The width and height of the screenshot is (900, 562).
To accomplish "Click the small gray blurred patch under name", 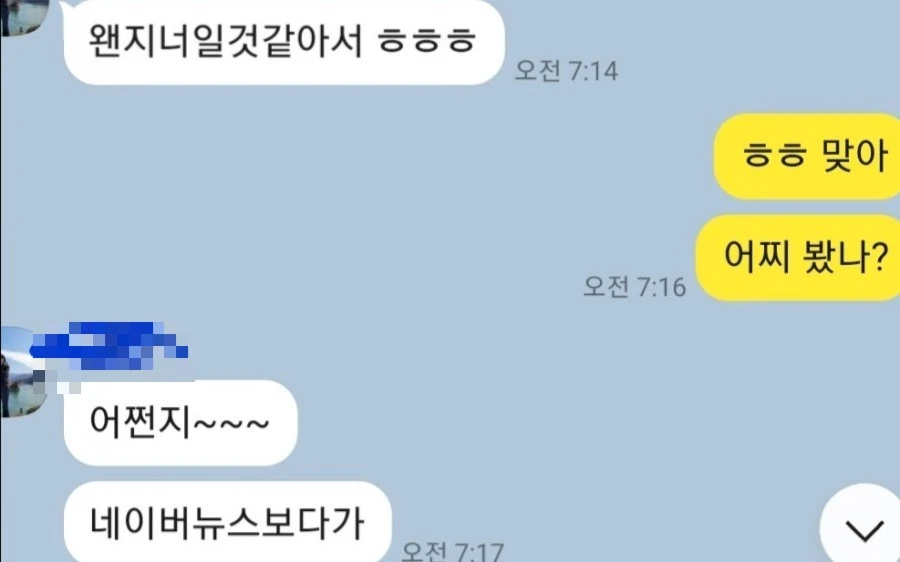I will click(56, 383).
